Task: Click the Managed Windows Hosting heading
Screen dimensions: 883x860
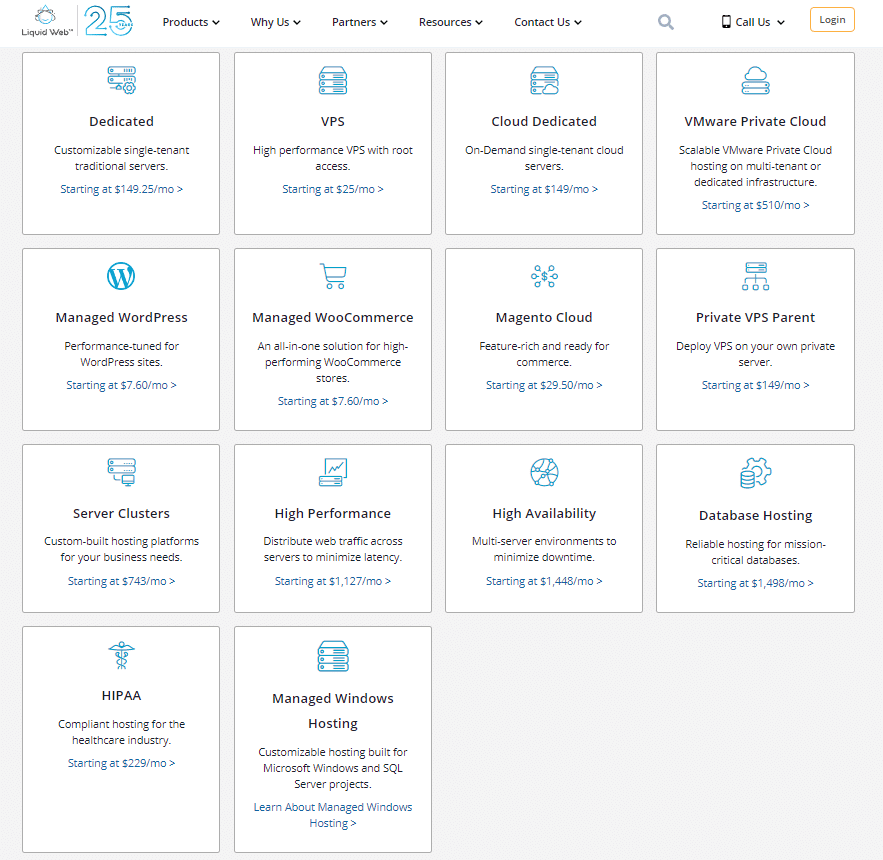Action: tap(333, 711)
